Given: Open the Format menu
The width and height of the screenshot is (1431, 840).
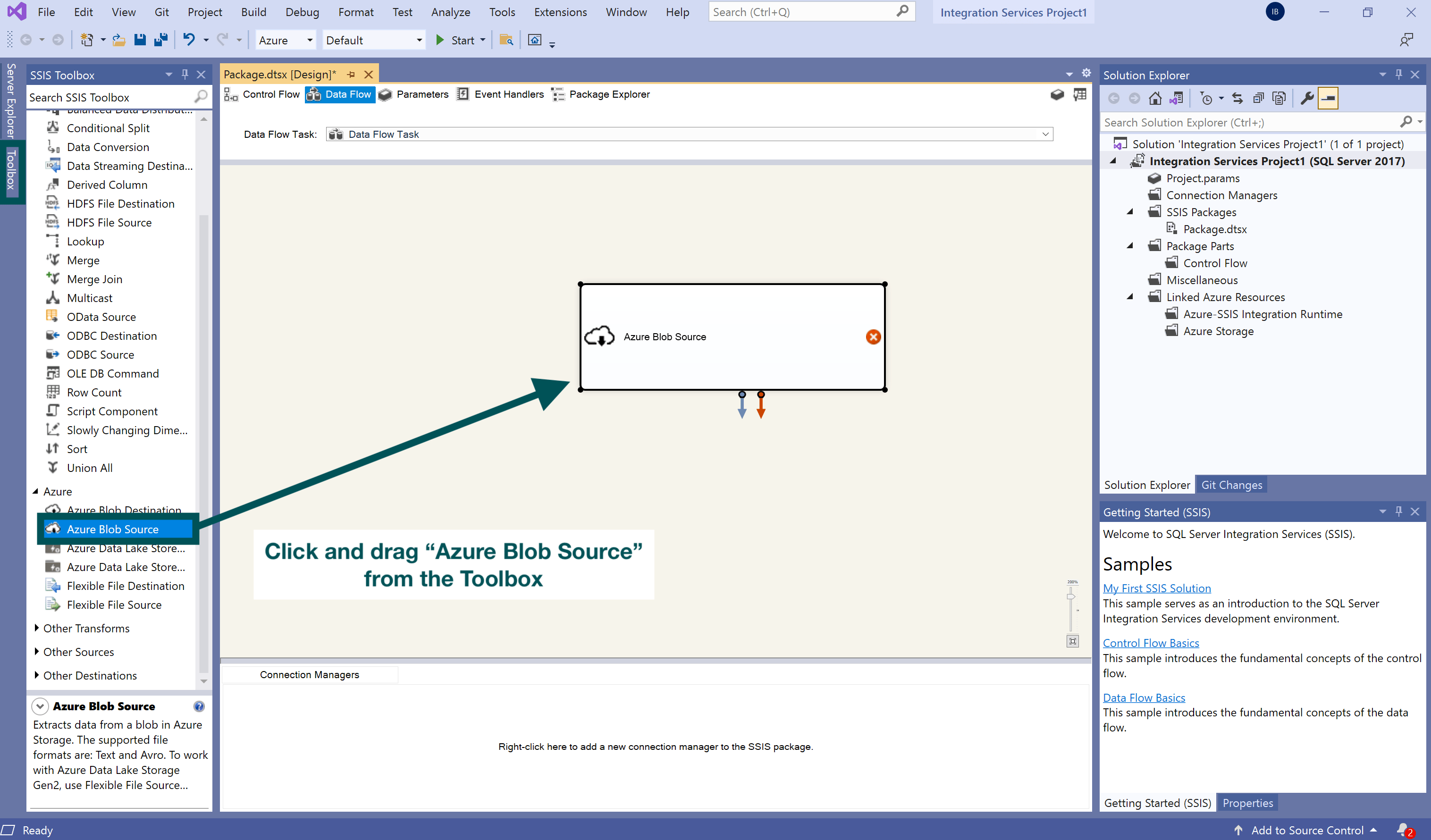Looking at the screenshot, I should click(x=355, y=12).
